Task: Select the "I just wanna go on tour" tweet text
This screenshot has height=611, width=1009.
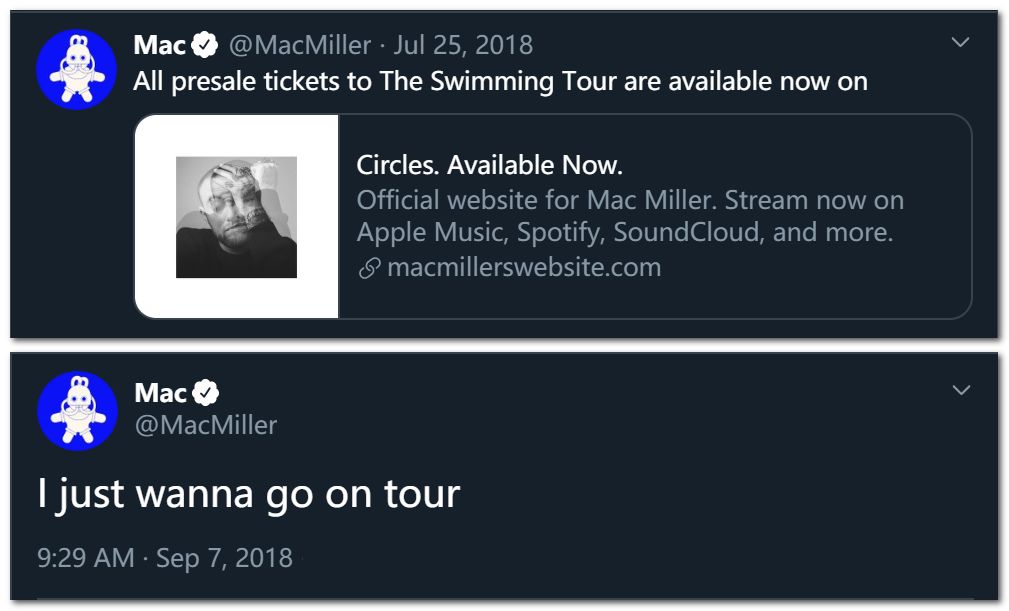Action: tap(248, 494)
